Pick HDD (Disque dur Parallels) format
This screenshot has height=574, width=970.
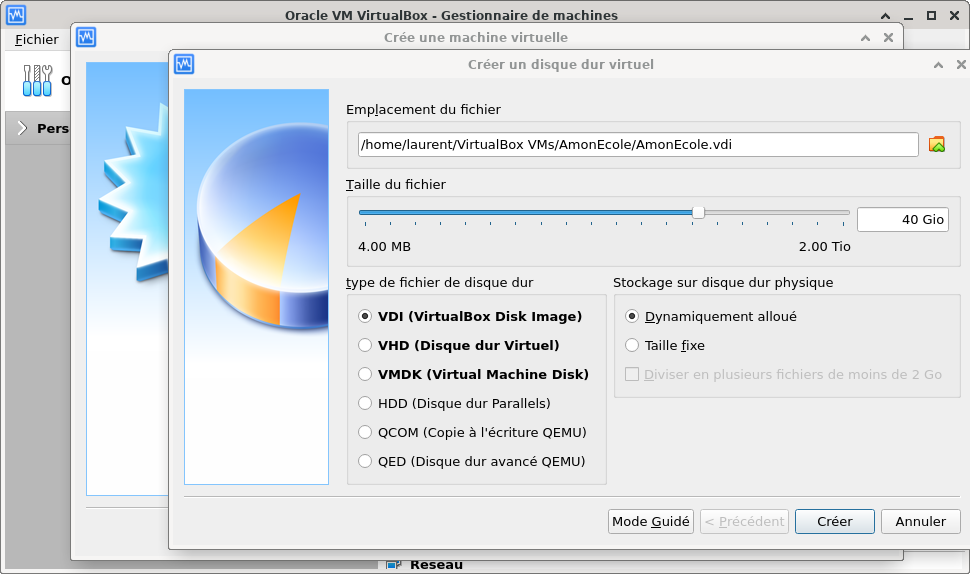pos(454,403)
